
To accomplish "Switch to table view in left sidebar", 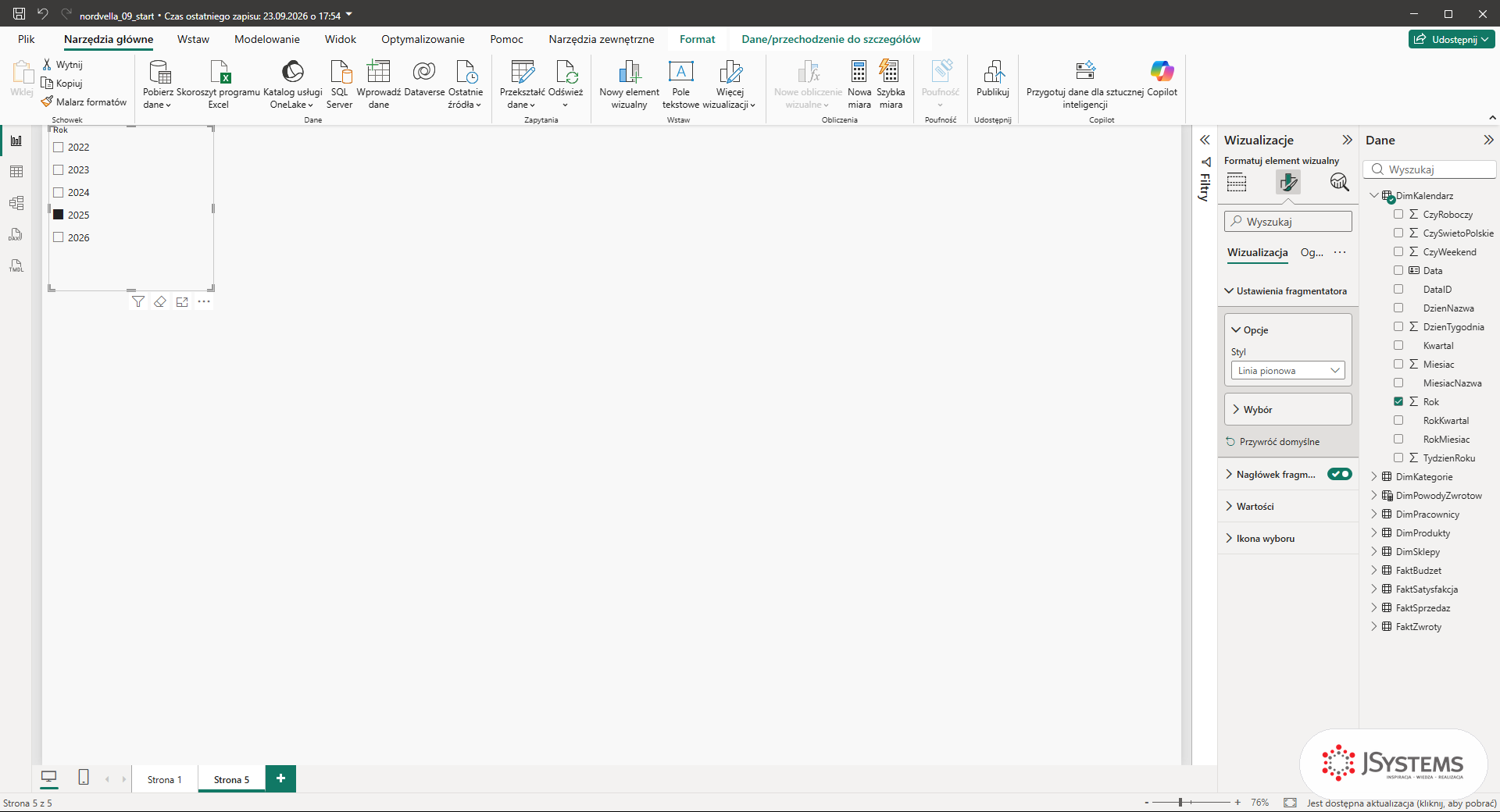I will coord(16,172).
